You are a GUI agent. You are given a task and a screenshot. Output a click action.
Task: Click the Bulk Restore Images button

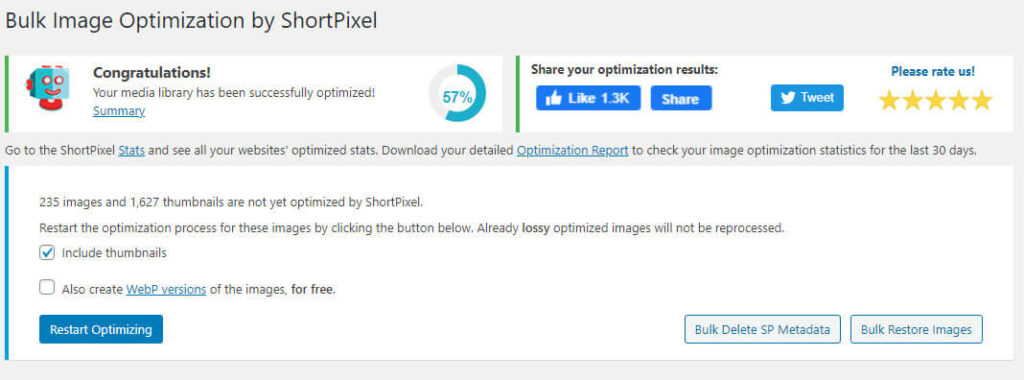pos(916,329)
